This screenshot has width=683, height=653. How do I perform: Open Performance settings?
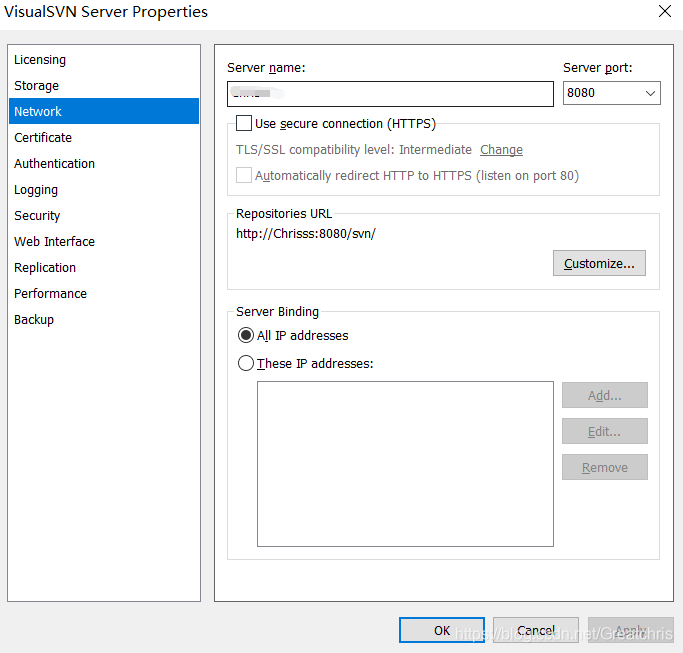click(104, 293)
